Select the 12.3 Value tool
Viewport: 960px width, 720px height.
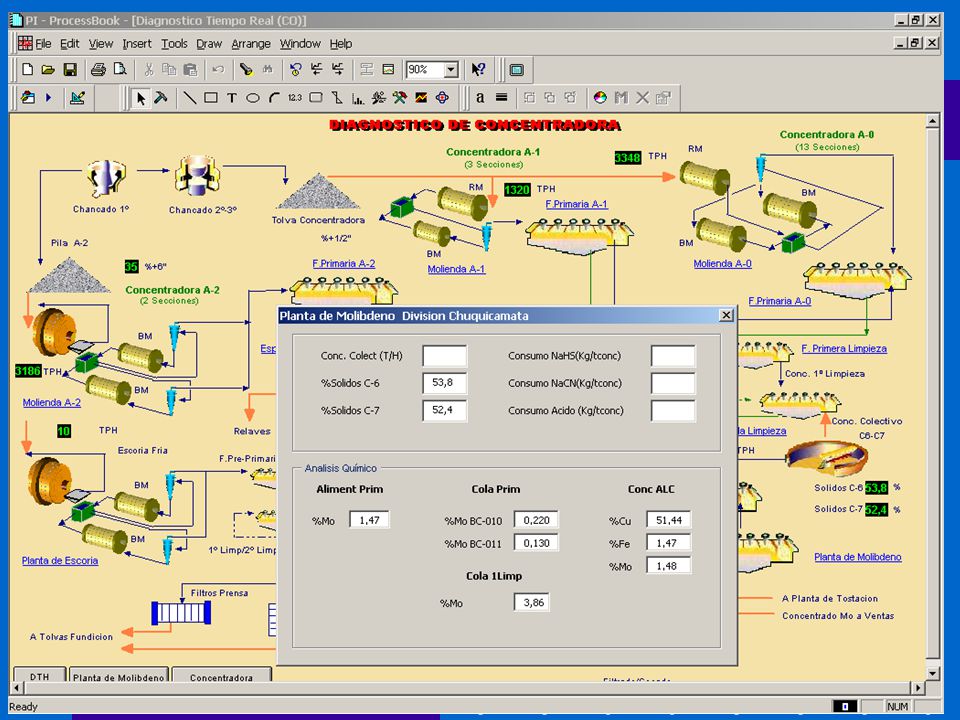[x=294, y=98]
